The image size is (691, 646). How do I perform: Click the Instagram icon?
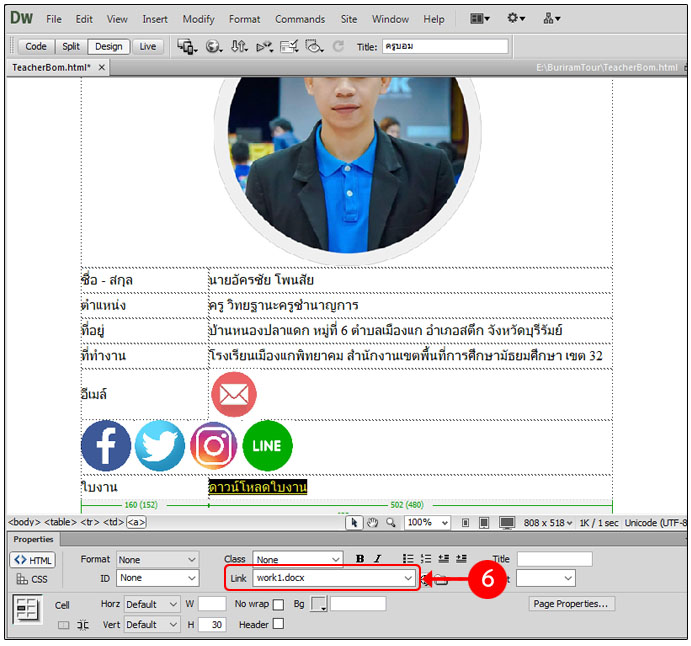pos(213,446)
